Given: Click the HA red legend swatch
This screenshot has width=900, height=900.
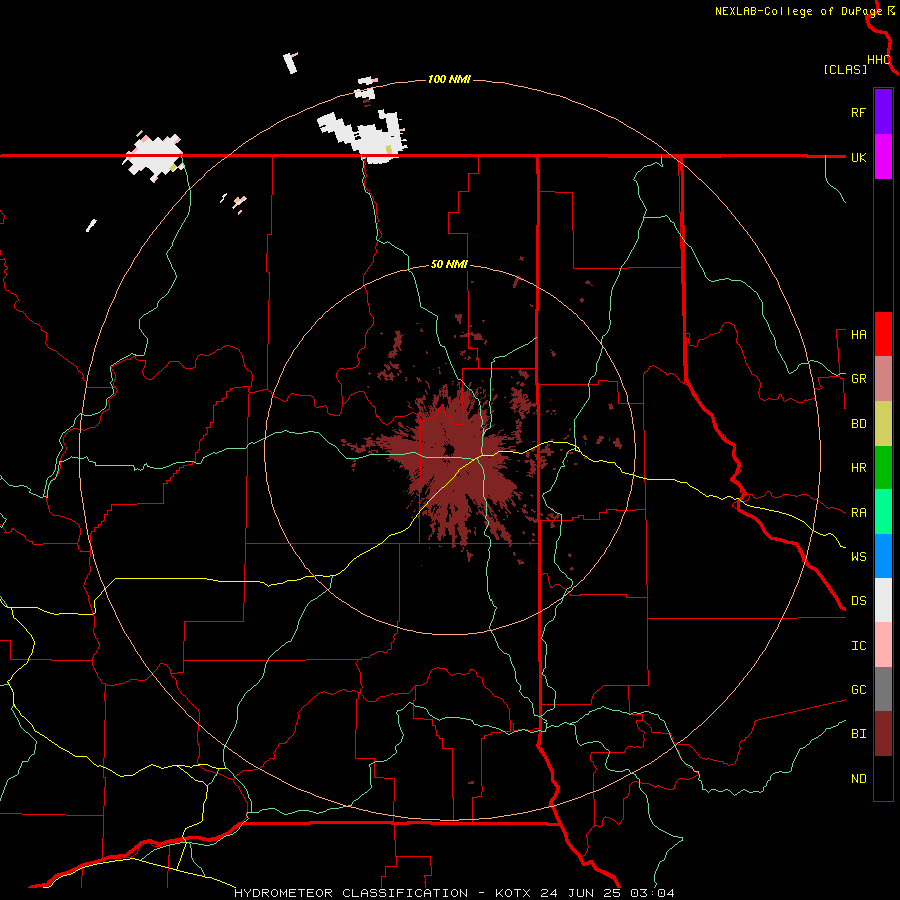Looking at the screenshot, I should [883, 334].
